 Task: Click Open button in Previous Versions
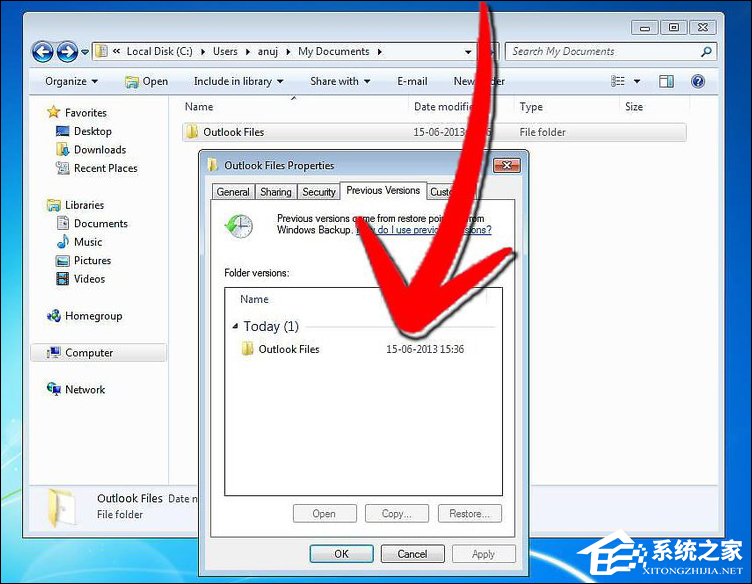324,514
